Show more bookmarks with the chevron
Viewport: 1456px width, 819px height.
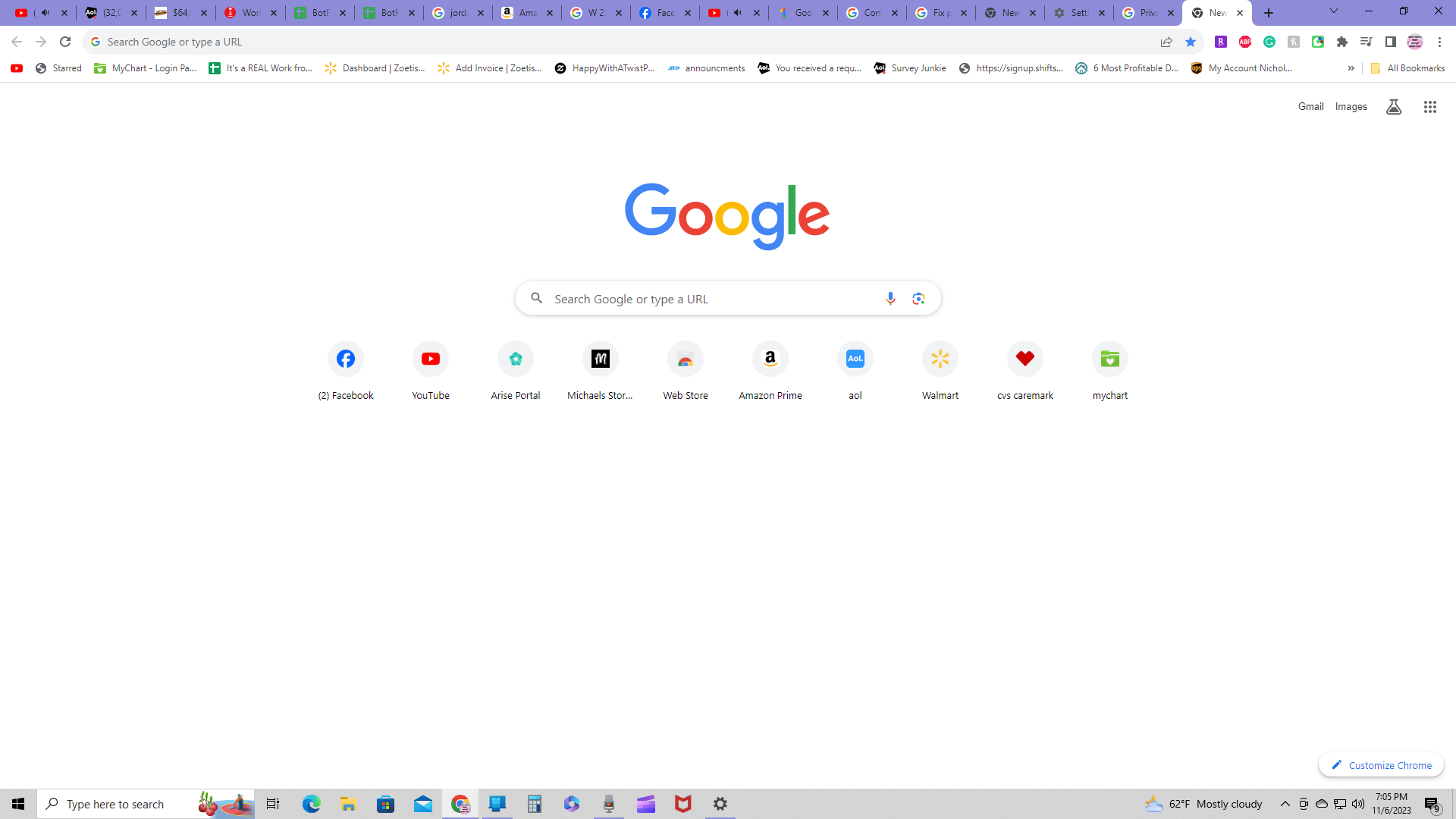pyautogui.click(x=1351, y=68)
